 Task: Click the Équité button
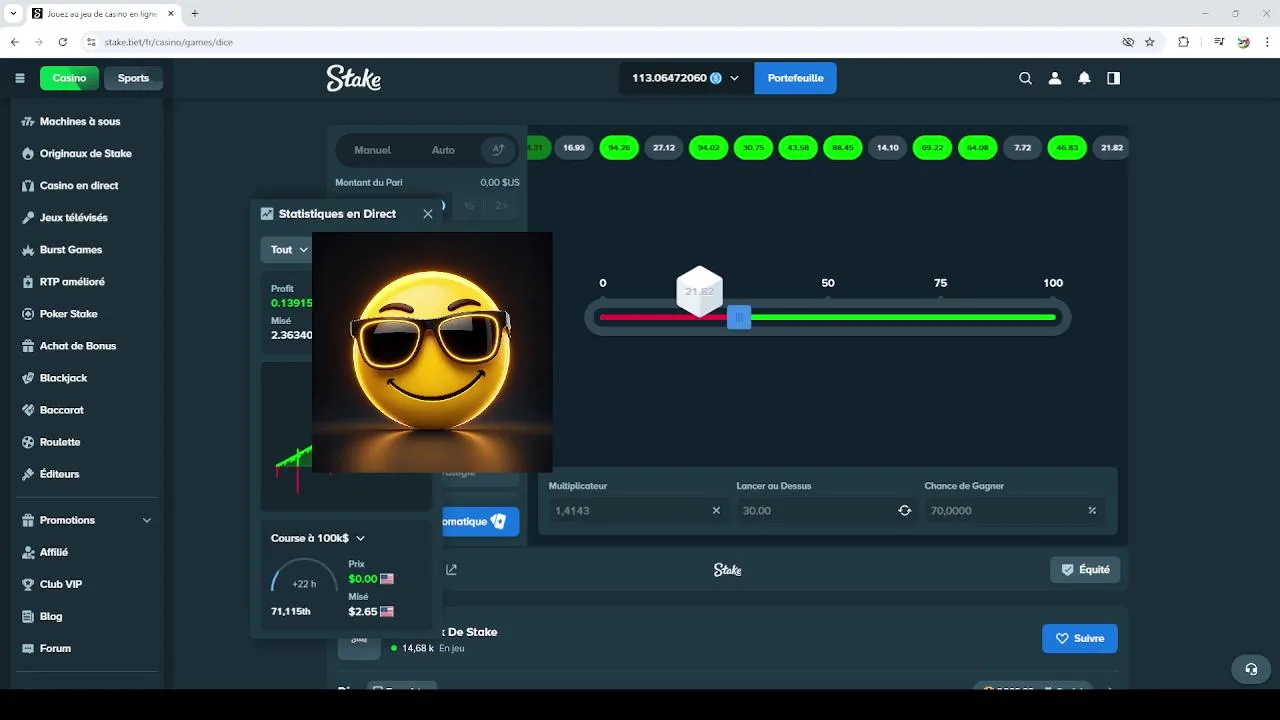(x=1085, y=569)
